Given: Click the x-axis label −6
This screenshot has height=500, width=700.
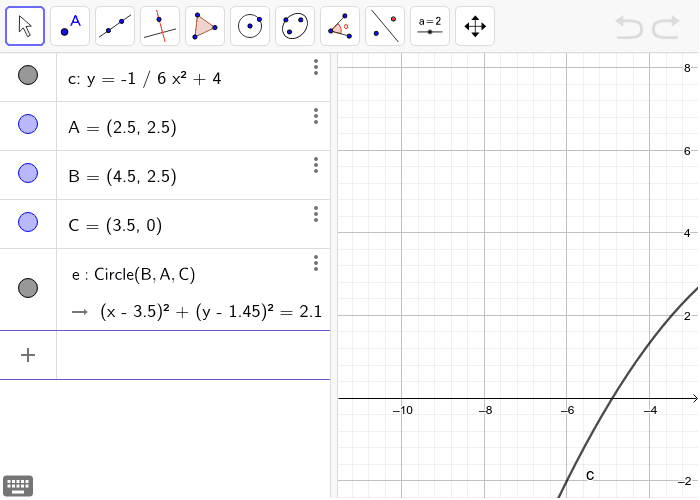Looking at the screenshot, I should click(x=567, y=410).
